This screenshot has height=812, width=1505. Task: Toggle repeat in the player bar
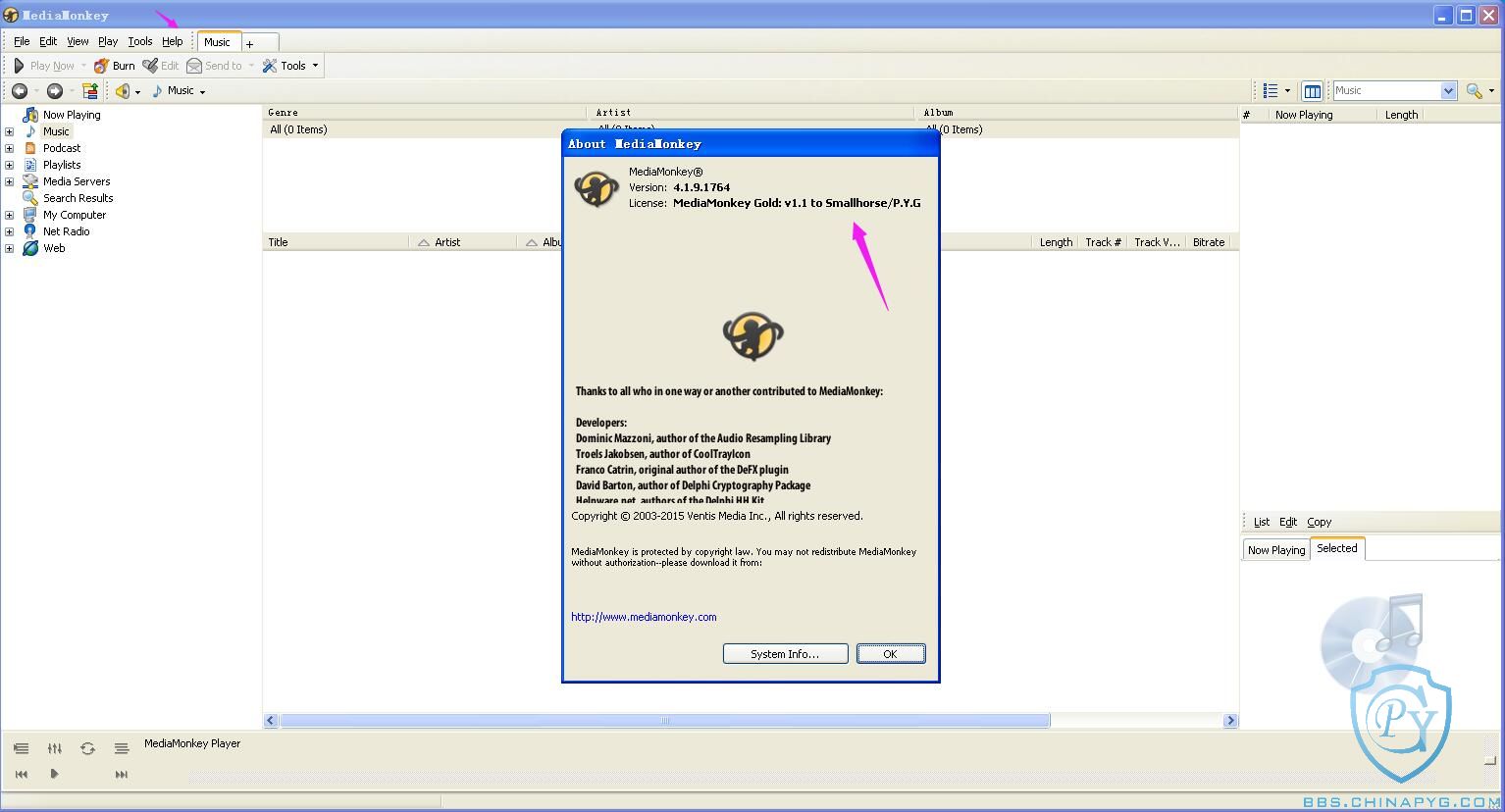[x=87, y=748]
